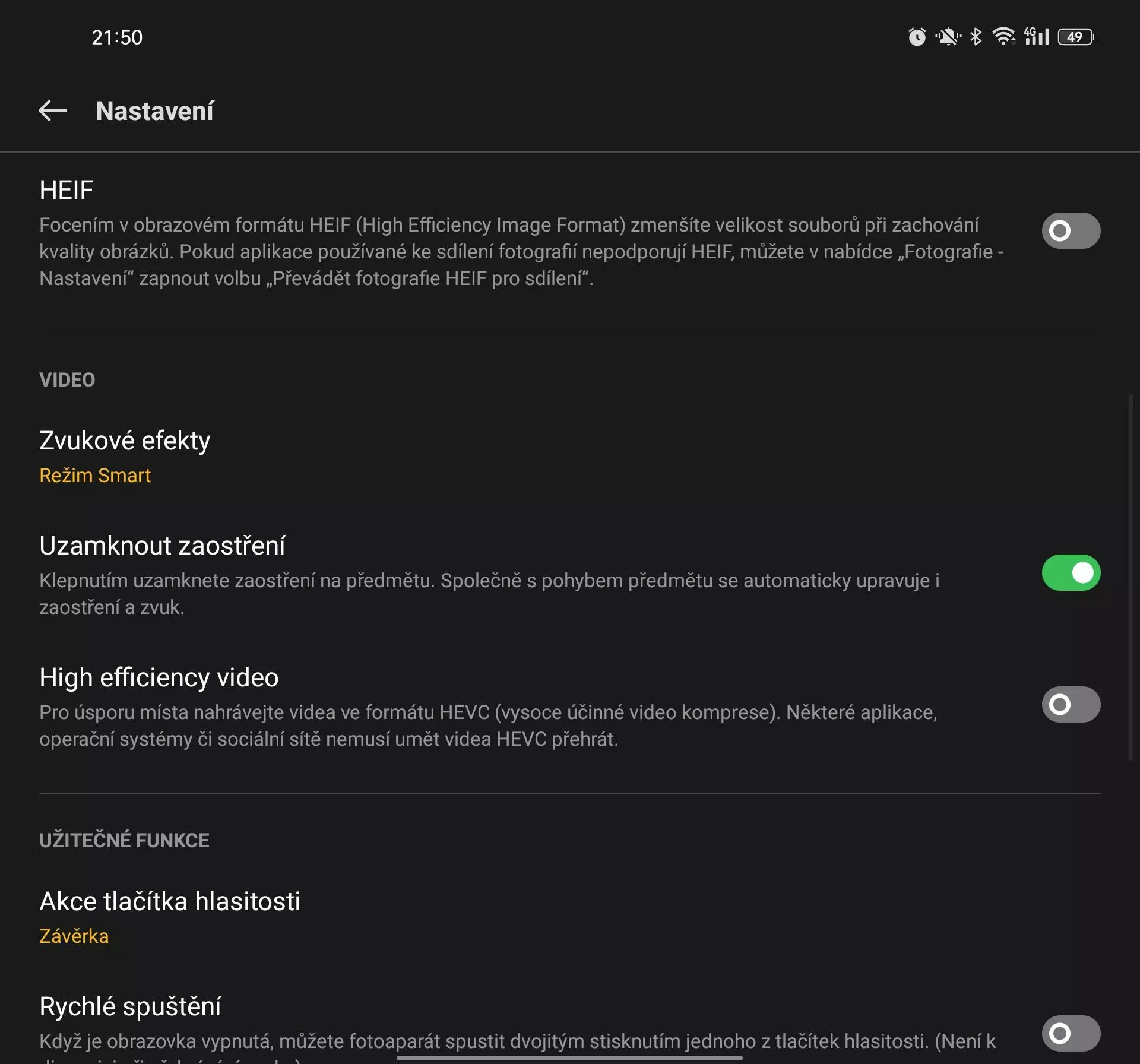
Task: Tap the Nastavení page title
Action: 154,111
